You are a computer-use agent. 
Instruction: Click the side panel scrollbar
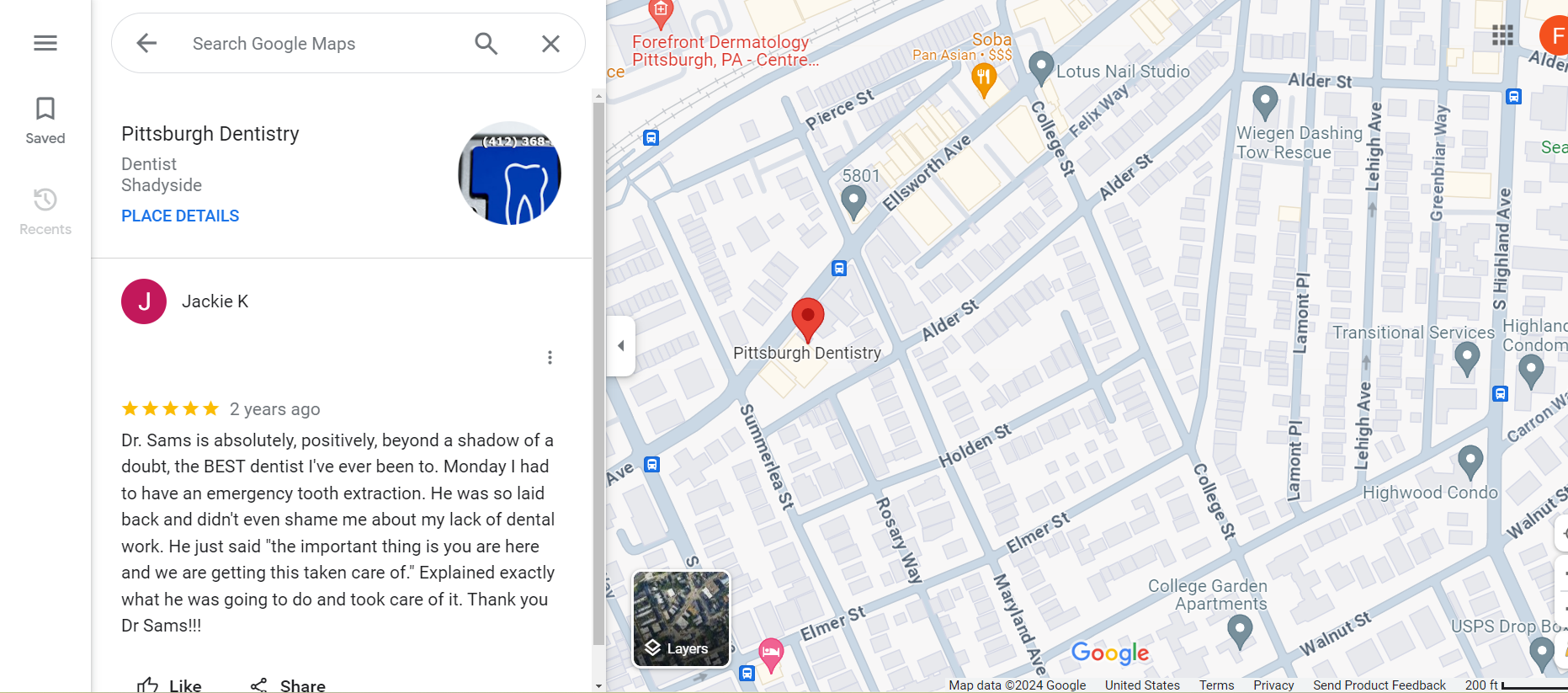tap(598, 374)
